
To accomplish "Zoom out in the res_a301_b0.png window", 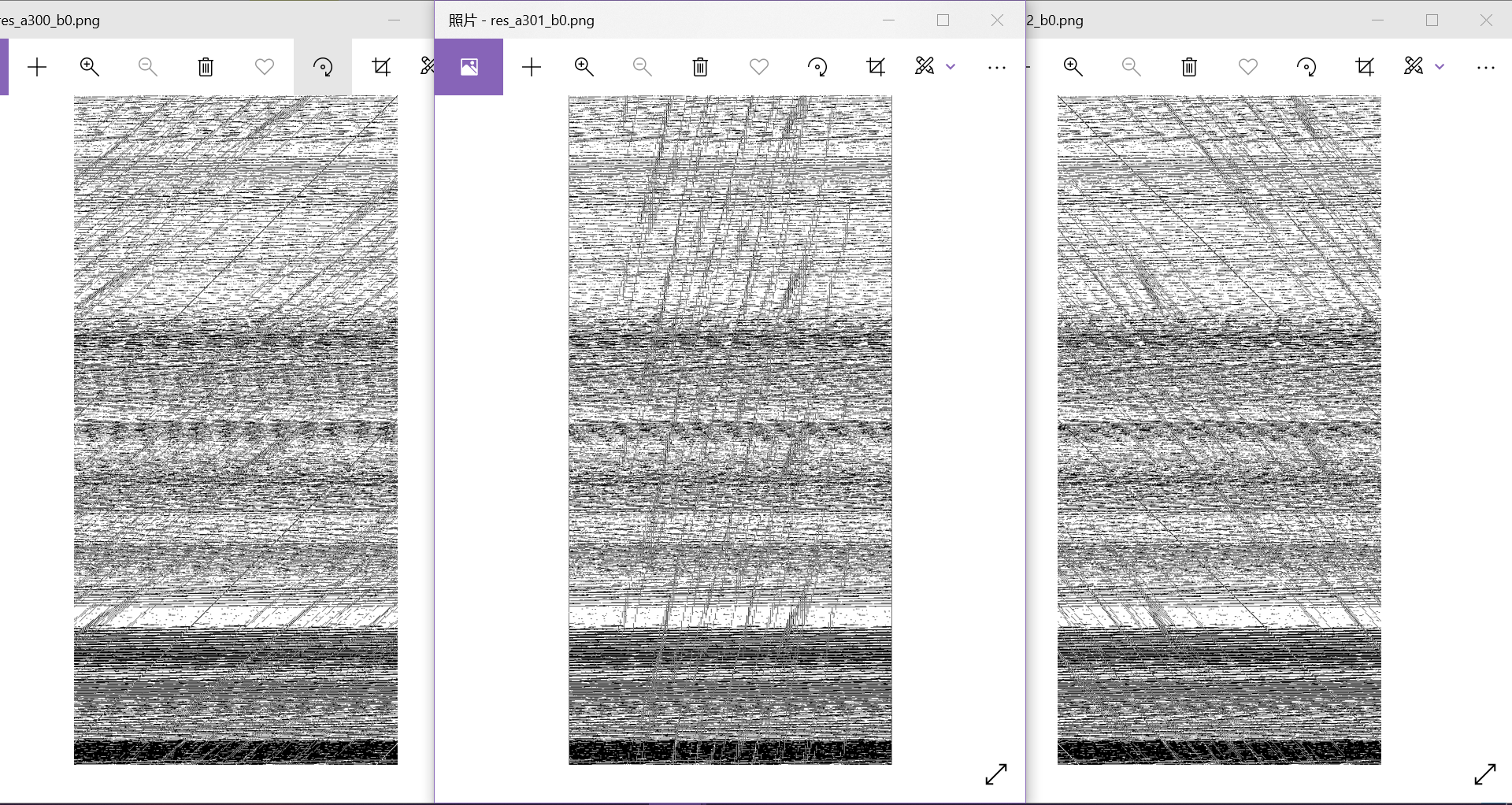I will click(642, 67).
